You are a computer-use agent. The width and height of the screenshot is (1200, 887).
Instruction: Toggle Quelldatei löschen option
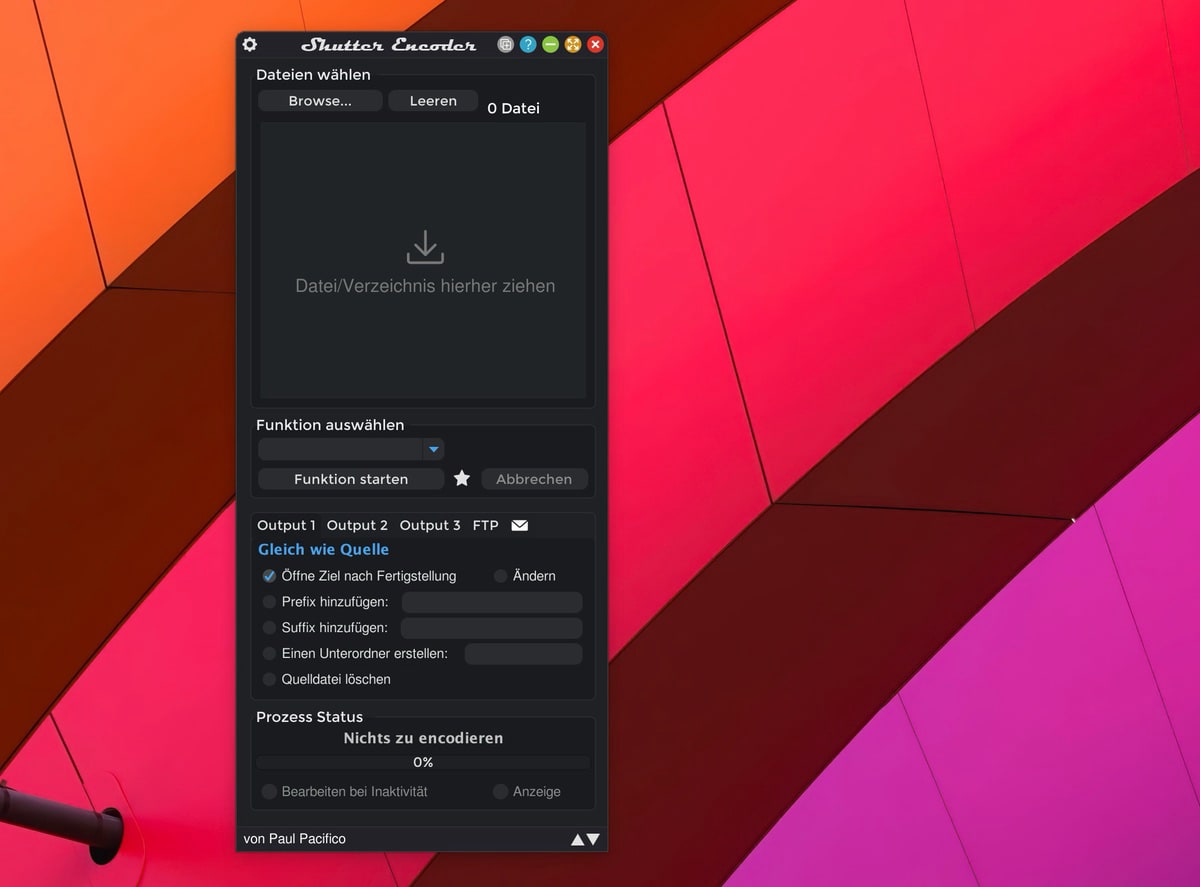tap(269, 679)
